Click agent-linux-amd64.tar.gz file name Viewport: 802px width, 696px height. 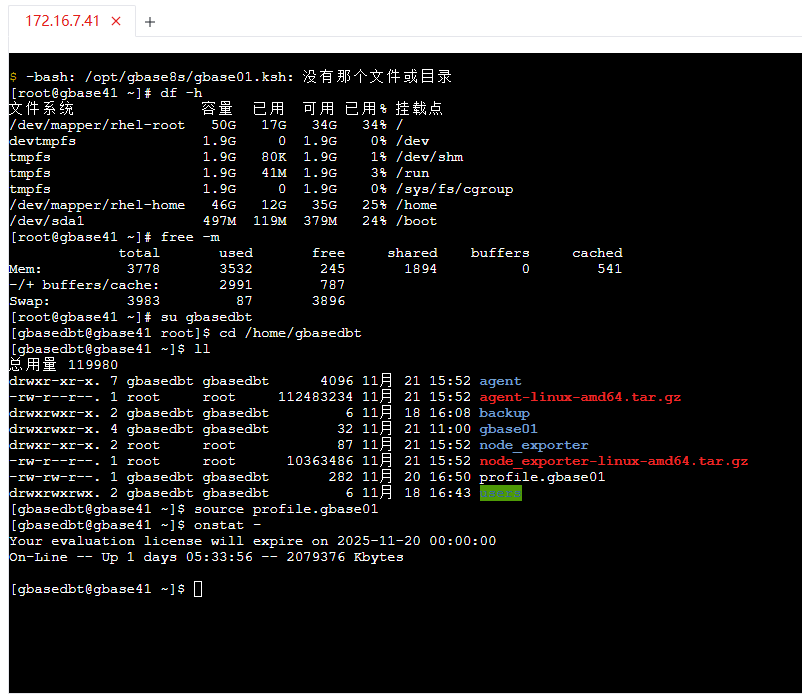pyautogui.click(x=580, y=397)
